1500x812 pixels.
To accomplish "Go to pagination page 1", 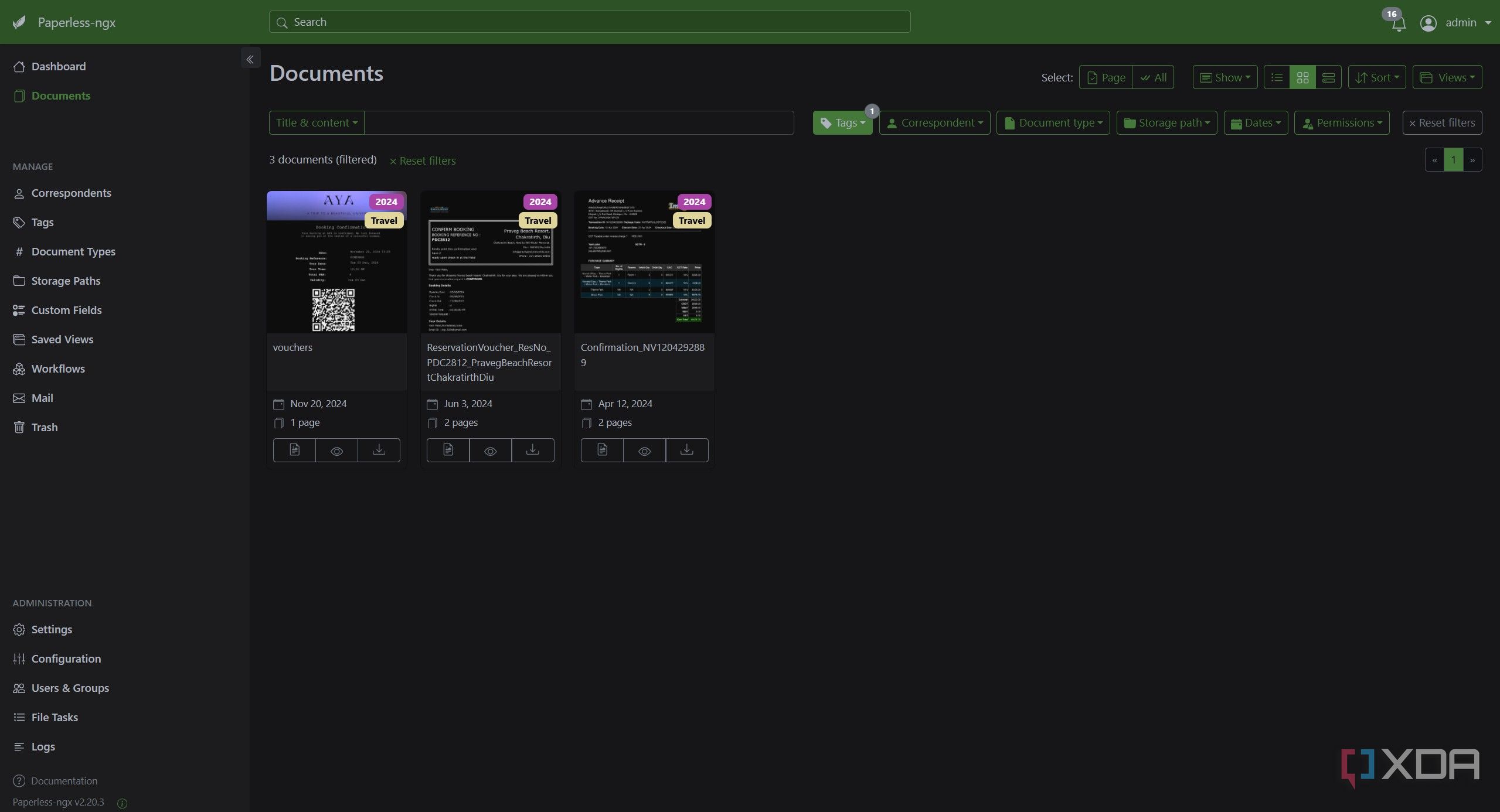I will 1453,160.
